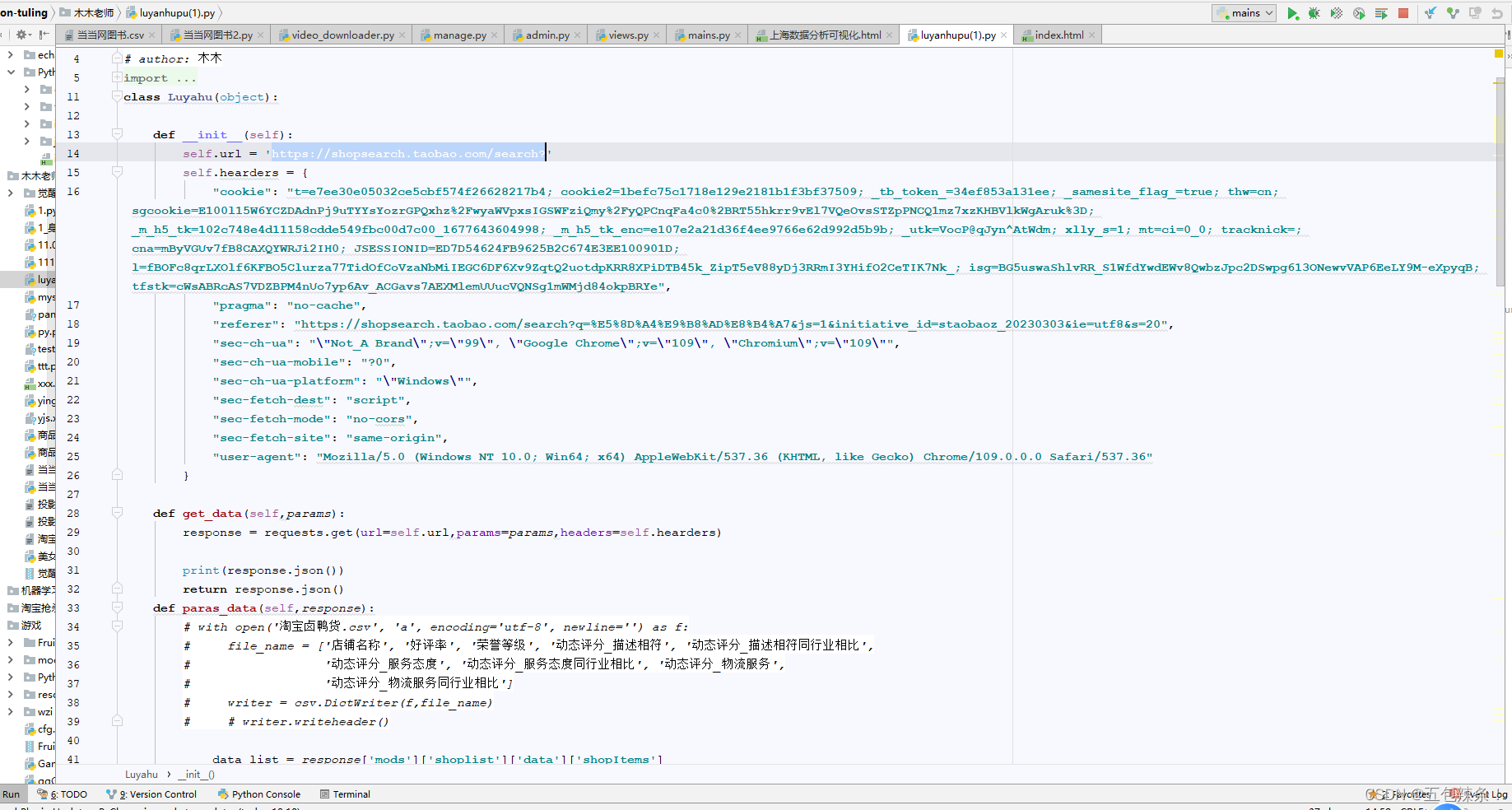
Task: Switch to the 当当网图书.csv tab
Action: [x=110, y=35]
